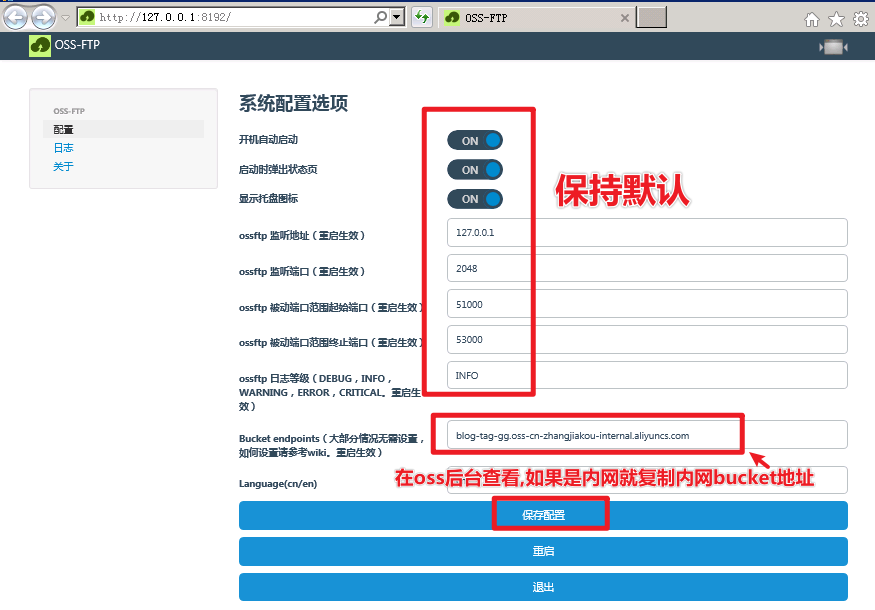Click the browser back arrow button
The width and height of the screenshot is (875, 610).
16,17
